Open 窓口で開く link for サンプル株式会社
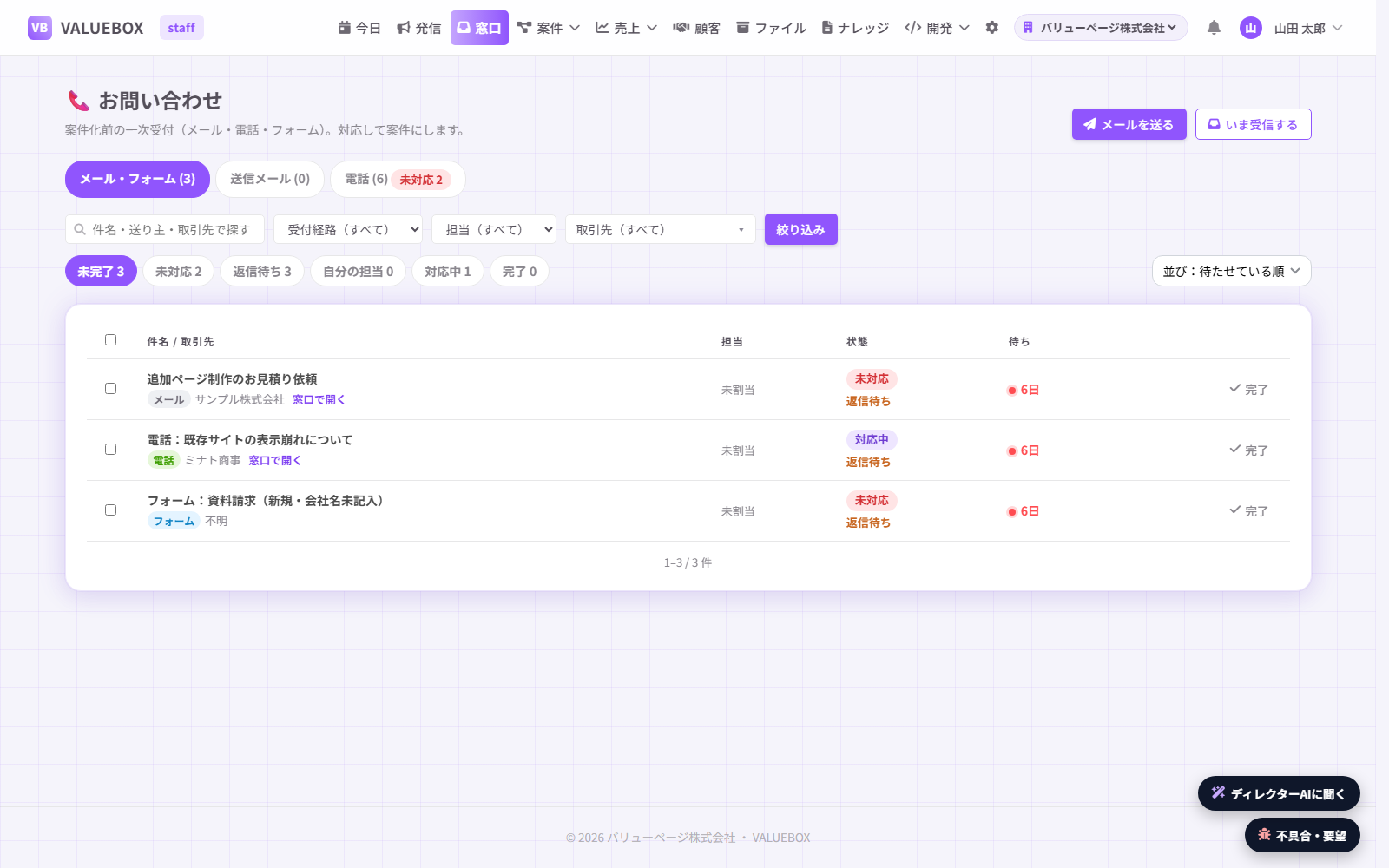This screenshot has width=1389, height=868. pyautogui.click(x=319, y=399)
